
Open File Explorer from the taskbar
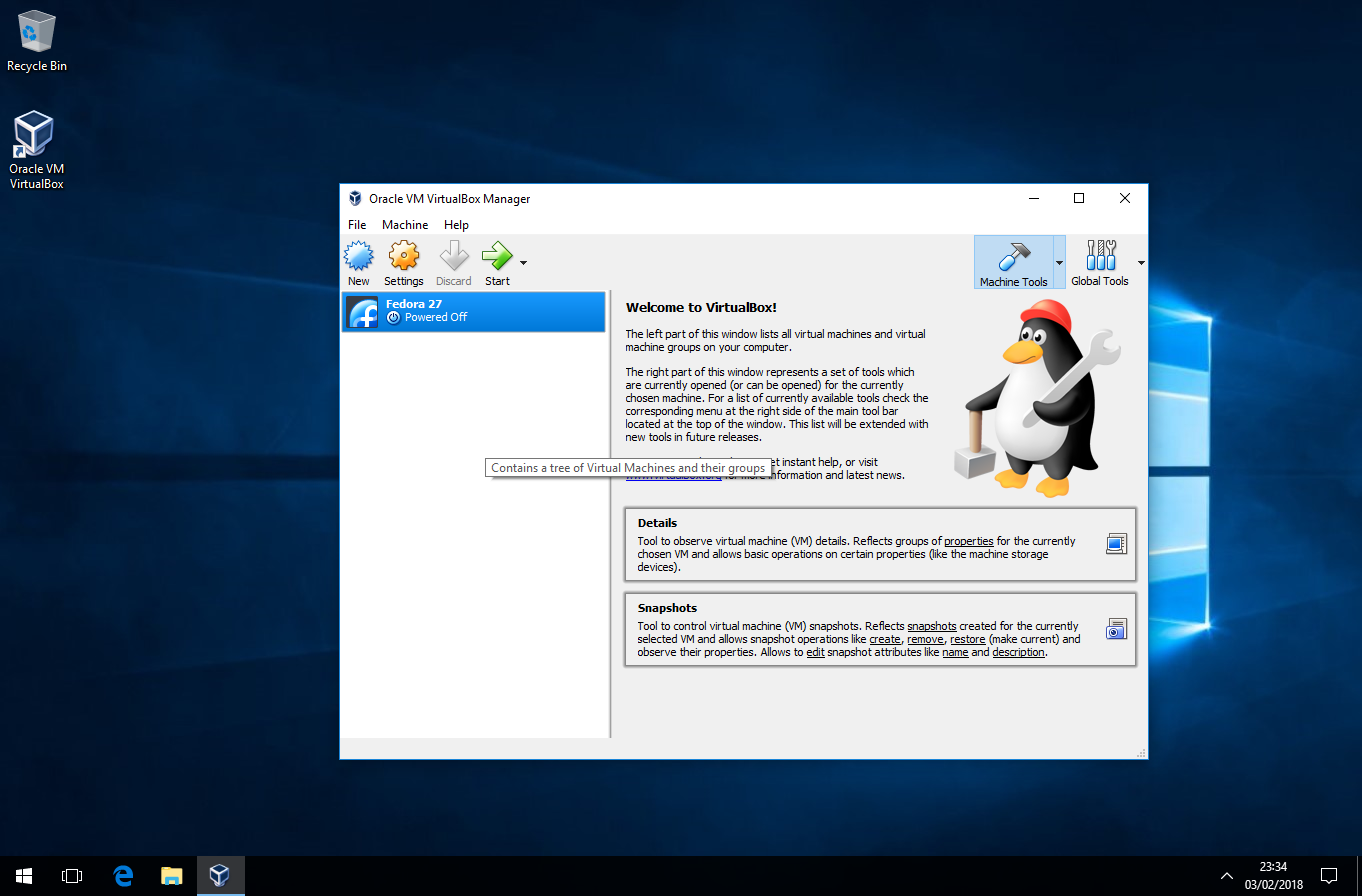coord(172,876)
